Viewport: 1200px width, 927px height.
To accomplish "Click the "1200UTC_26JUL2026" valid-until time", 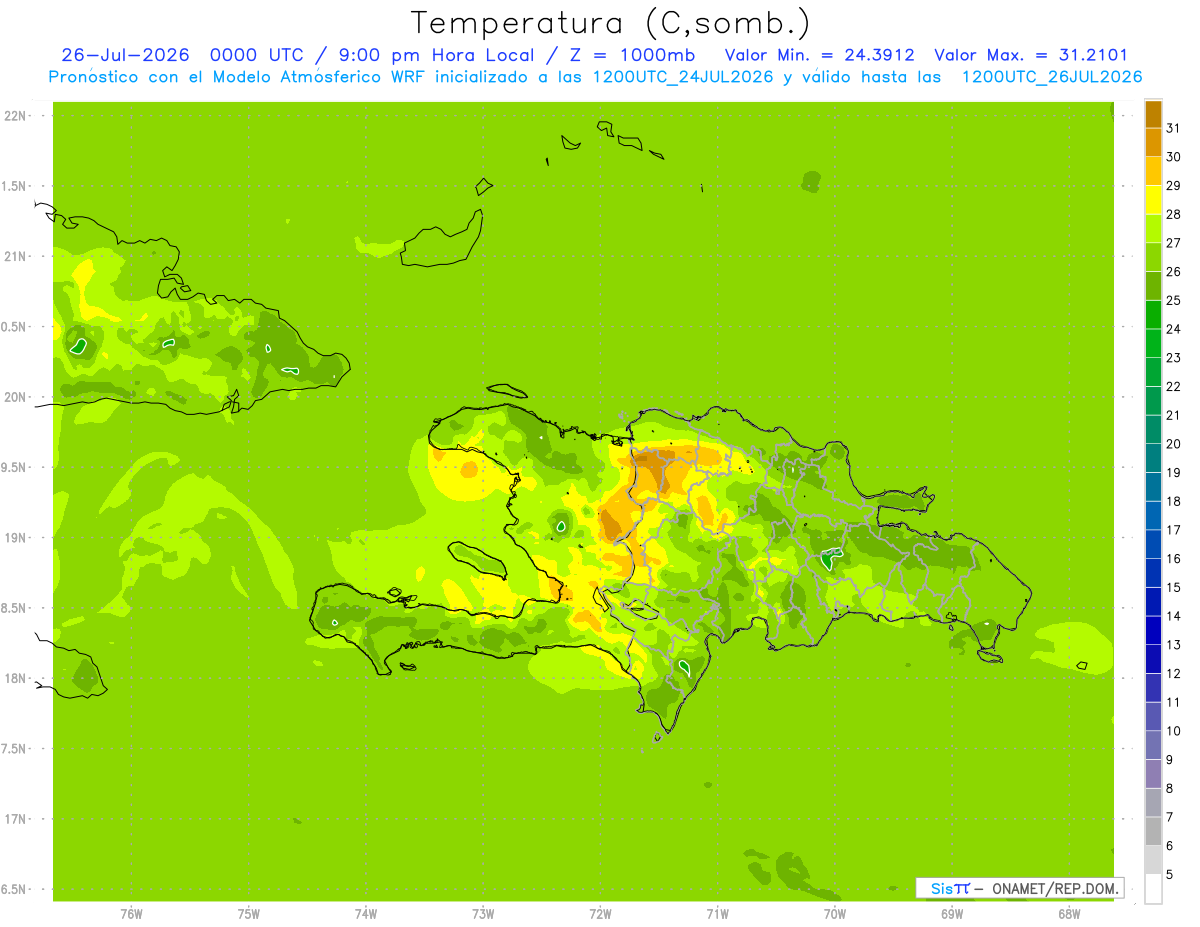I will coord(1052,77).
